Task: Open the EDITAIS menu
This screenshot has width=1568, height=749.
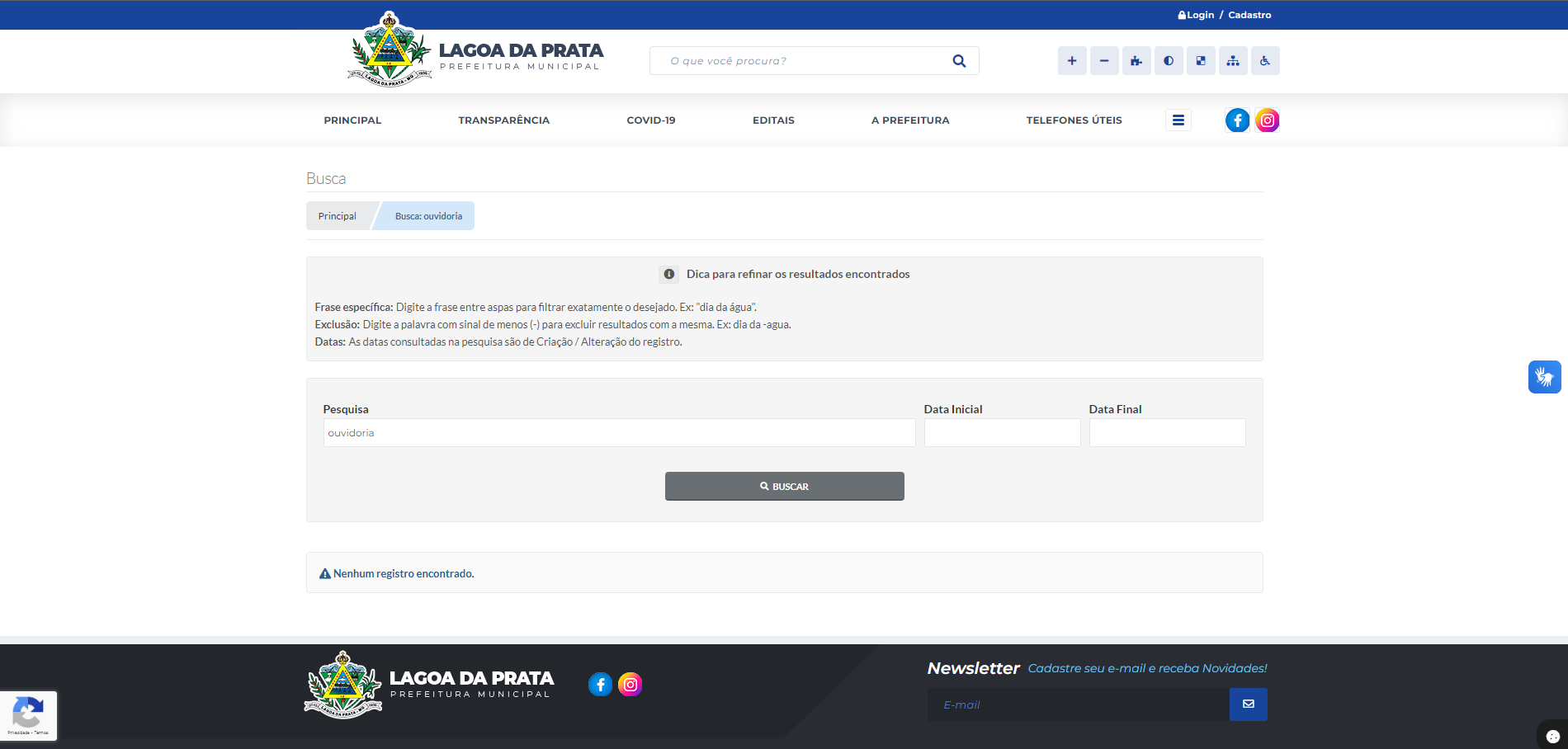Action: (x=773, y=120)
